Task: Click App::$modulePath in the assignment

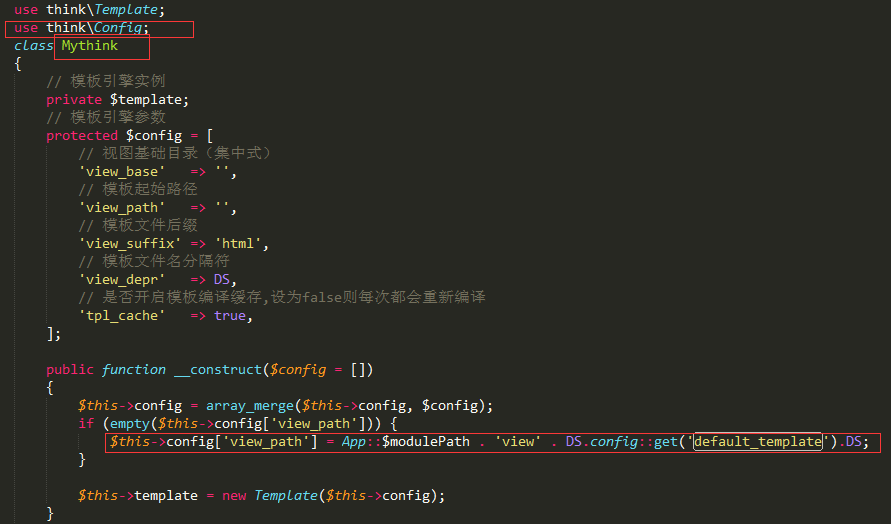Action: (406, 442)
